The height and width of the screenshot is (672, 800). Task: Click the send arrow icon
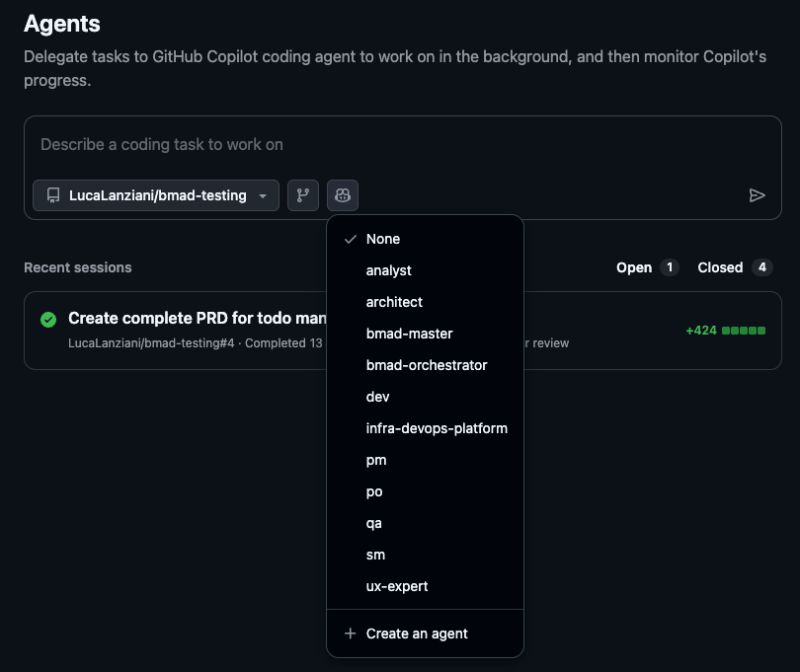757,195
